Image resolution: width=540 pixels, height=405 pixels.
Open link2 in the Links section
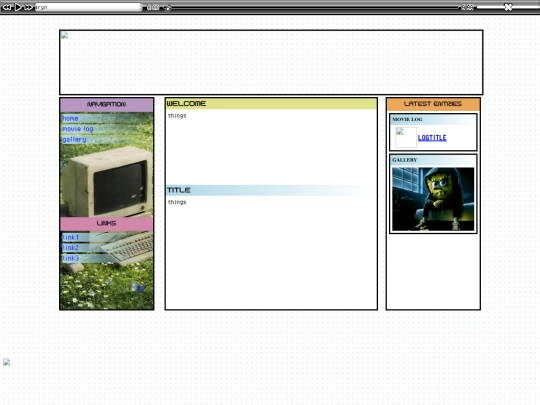71,248
